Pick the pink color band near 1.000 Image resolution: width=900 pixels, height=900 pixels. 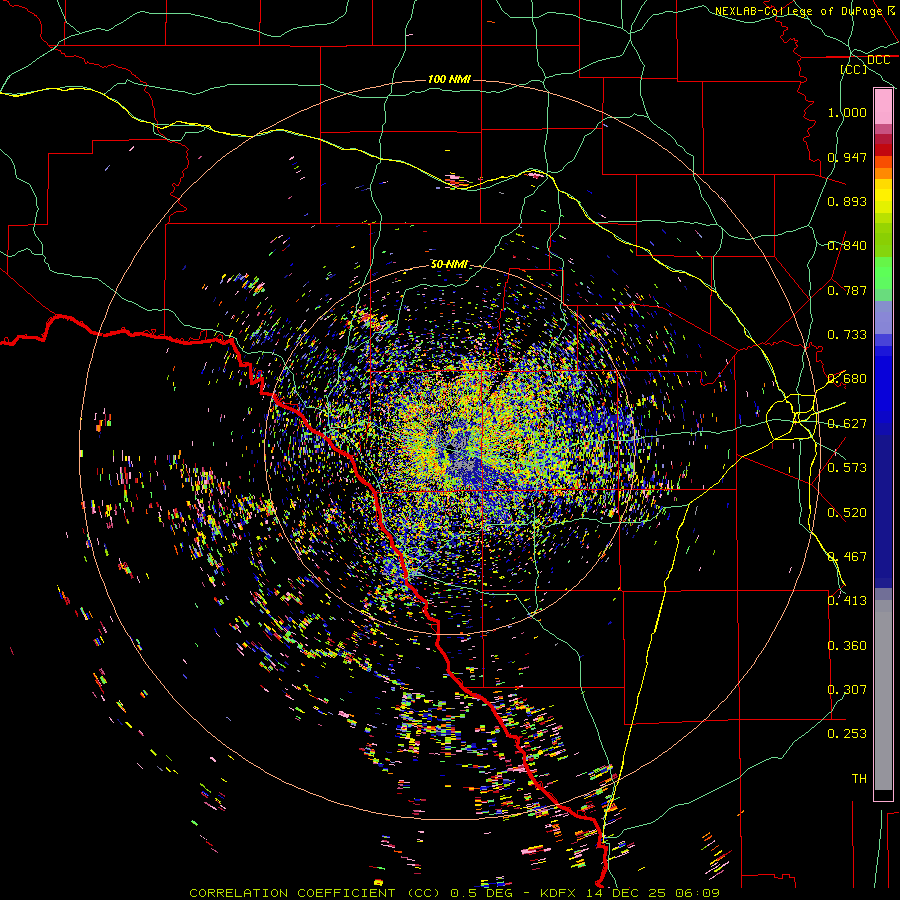(x=883, y=107)
